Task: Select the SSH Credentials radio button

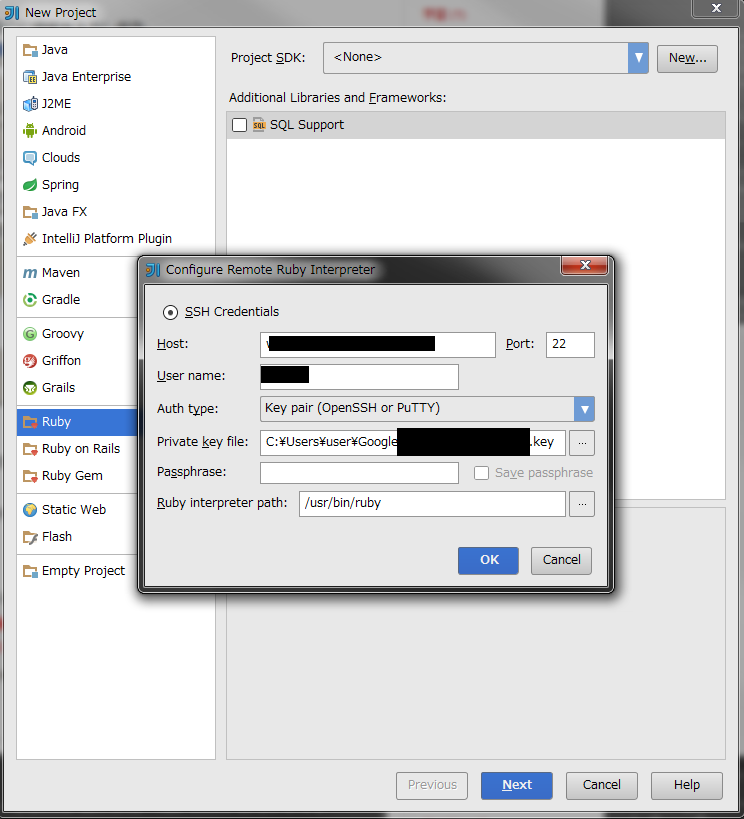Action: point(170,312)
